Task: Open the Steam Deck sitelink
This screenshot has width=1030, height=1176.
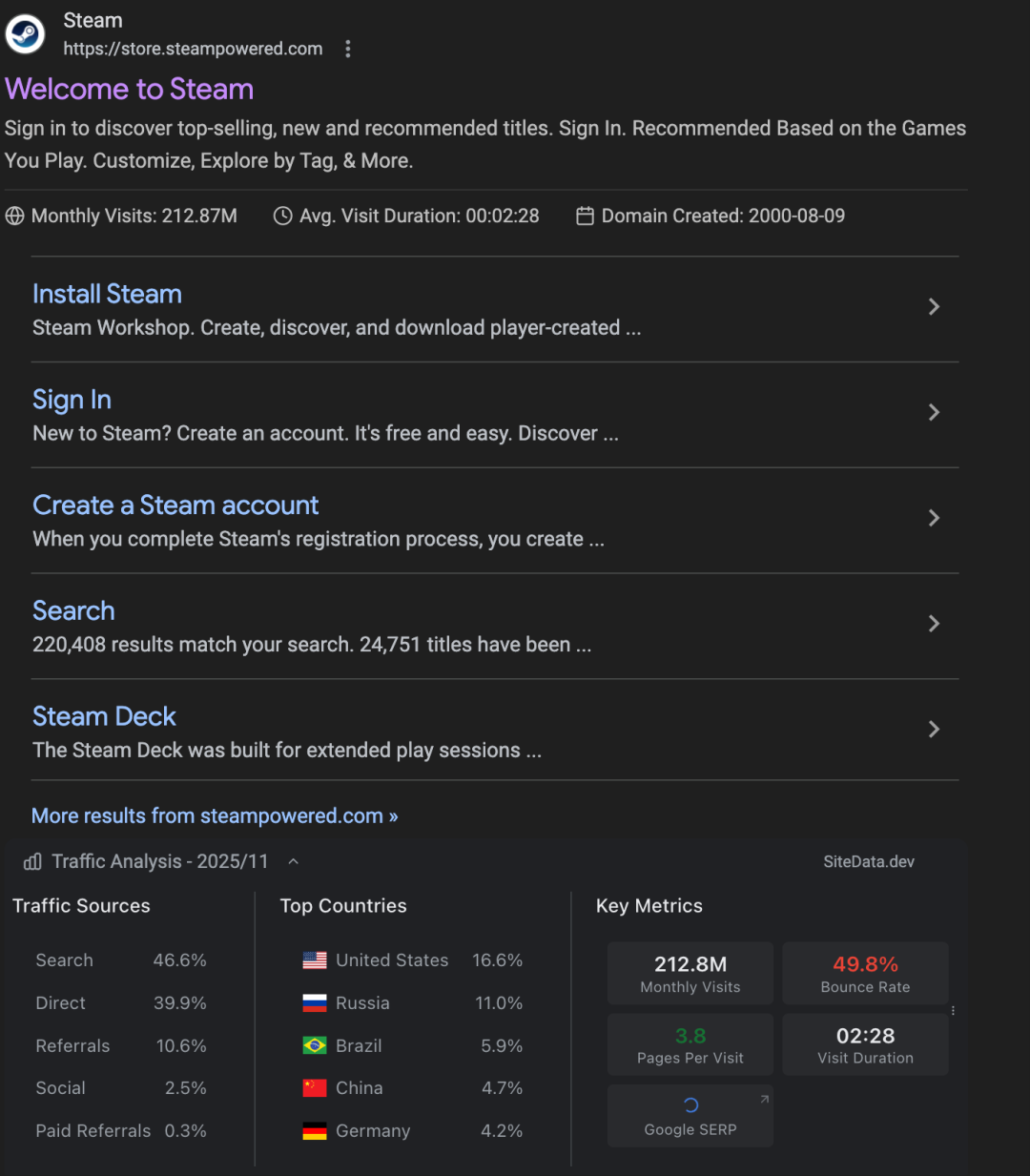Action: click(x=104, y=716)
